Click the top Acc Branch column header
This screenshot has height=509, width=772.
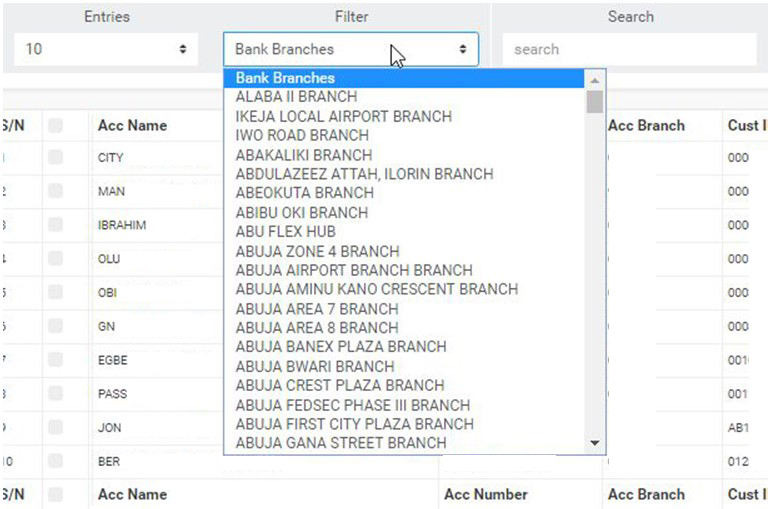click(646, 126)
